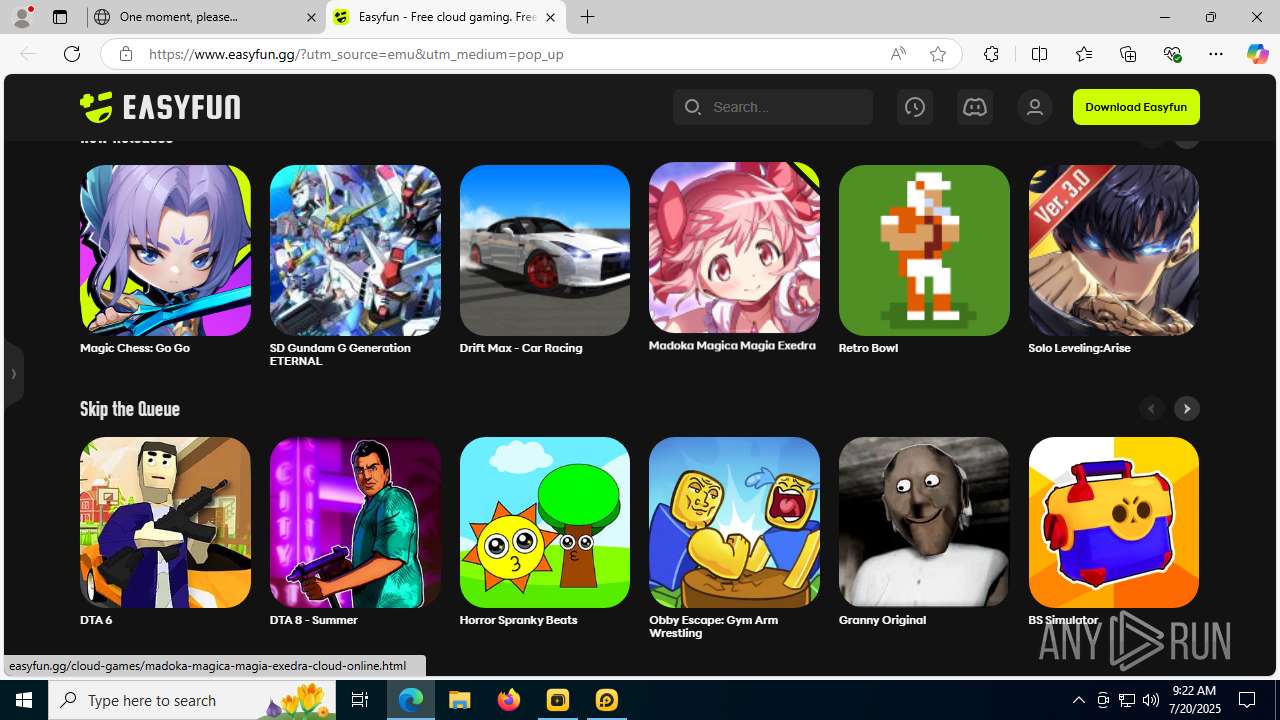Open DTA 6 game thumbnail
1280x720 pixels.
(x=165, y=522)
